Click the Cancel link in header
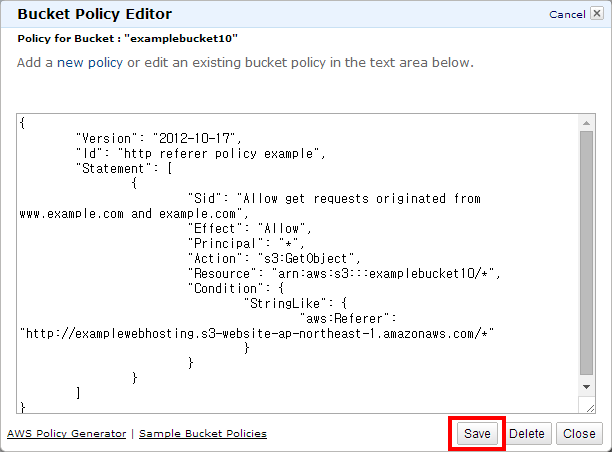 click(x=567, y=15)
